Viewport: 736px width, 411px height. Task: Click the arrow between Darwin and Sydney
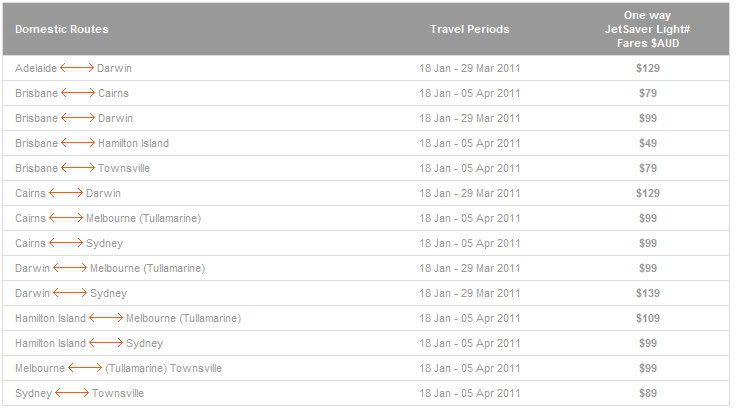(70, 293)
